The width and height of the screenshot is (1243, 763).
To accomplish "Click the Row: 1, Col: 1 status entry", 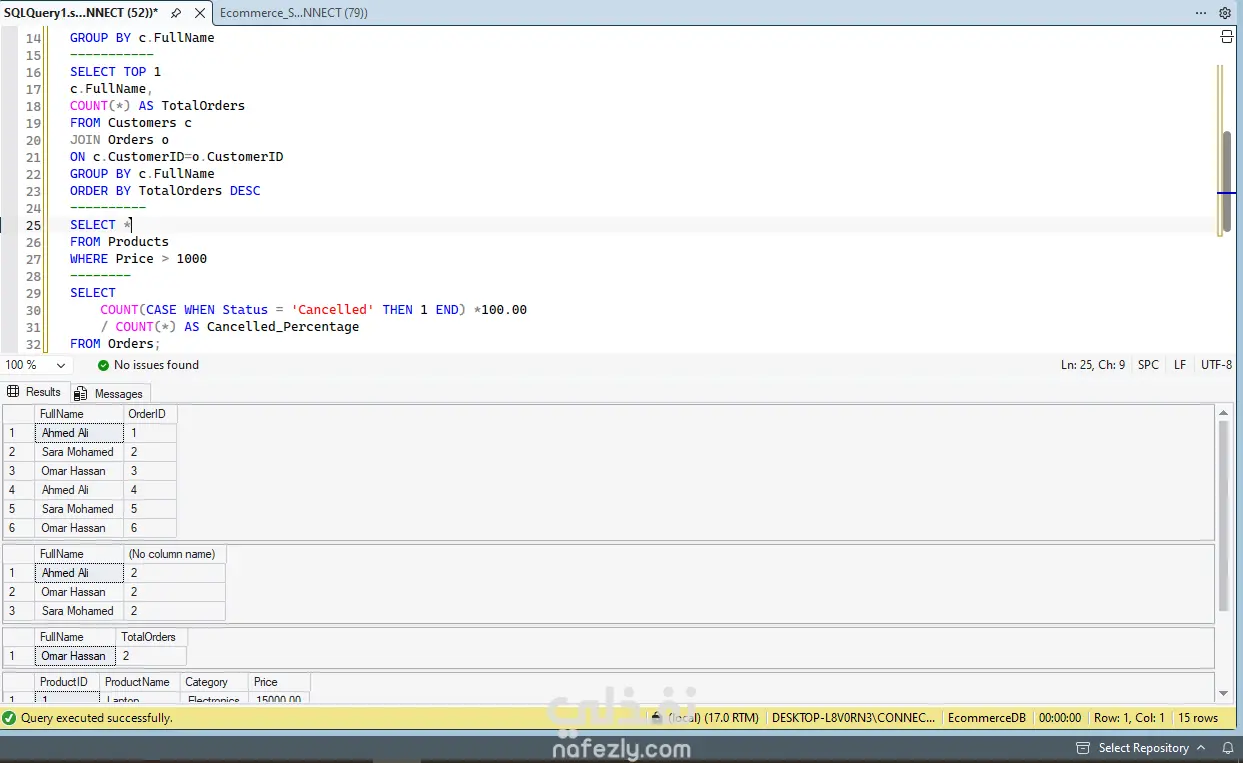I will click(x=1130, y=718).
